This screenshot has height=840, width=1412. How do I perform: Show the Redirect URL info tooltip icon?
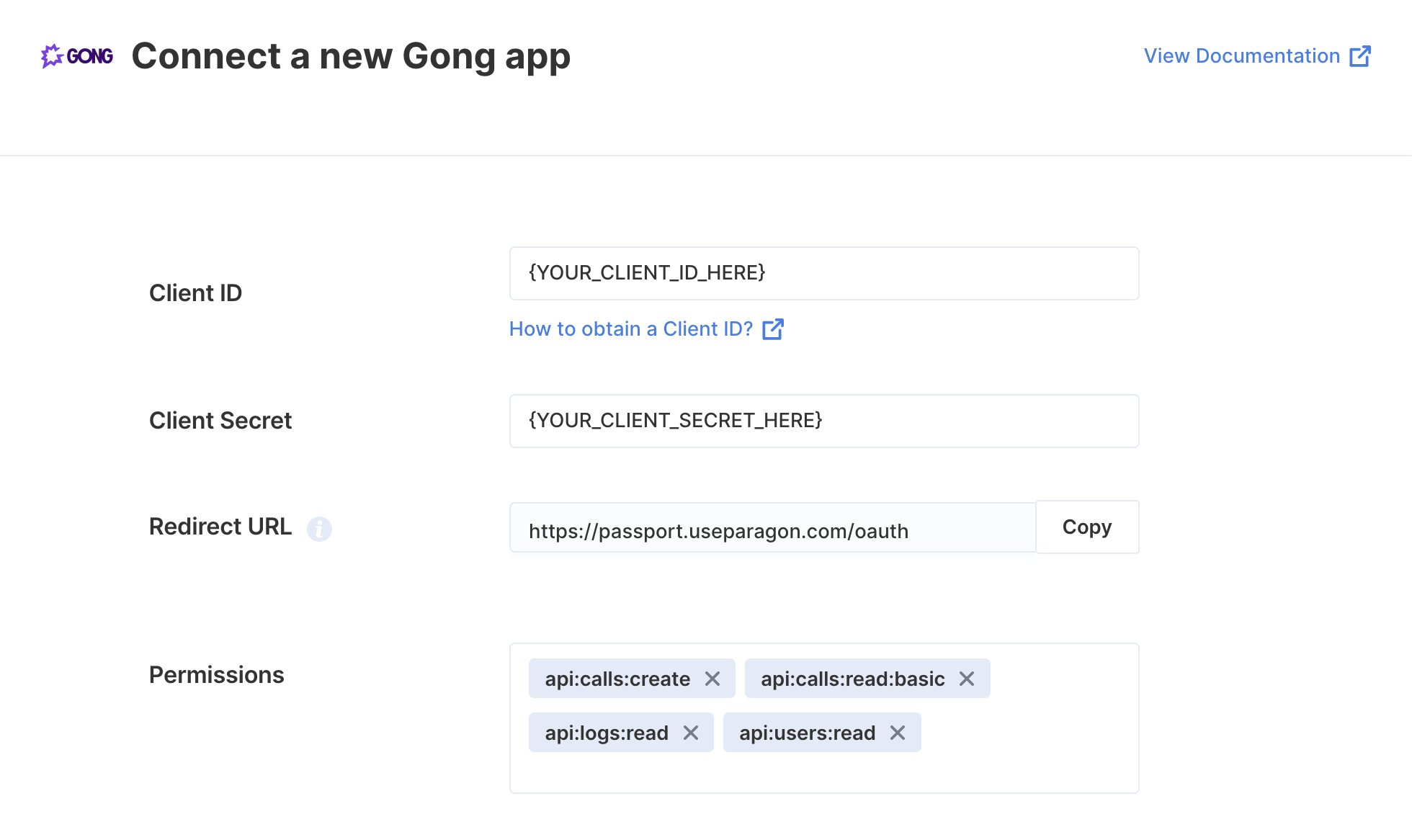[x=319, y=529]
